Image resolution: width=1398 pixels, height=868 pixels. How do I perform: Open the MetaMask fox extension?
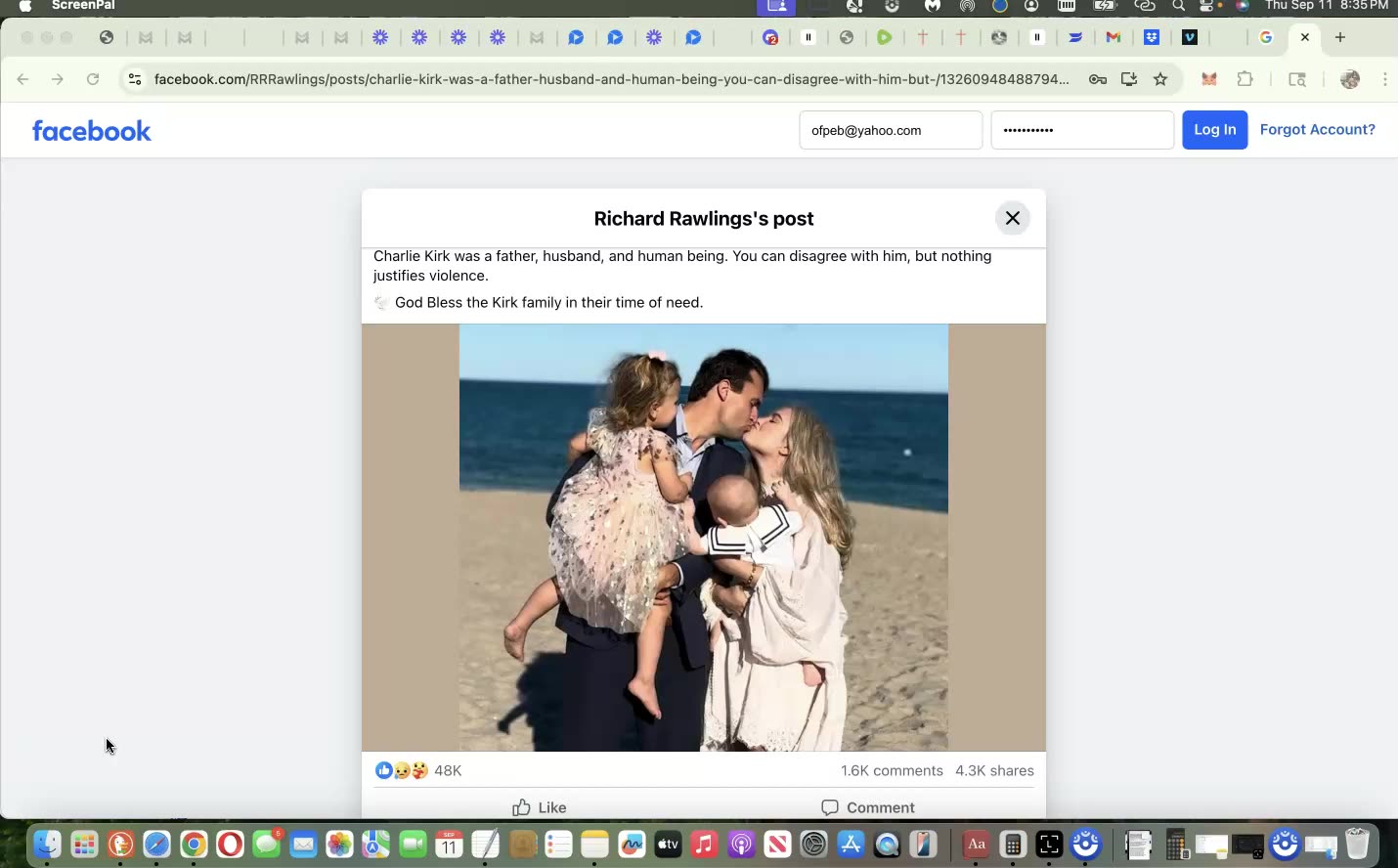(1209, 79)
